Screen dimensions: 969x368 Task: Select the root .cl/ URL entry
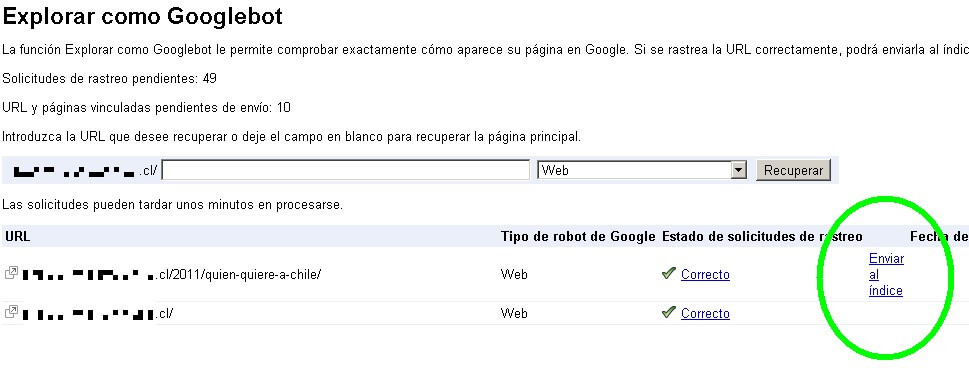97,314
